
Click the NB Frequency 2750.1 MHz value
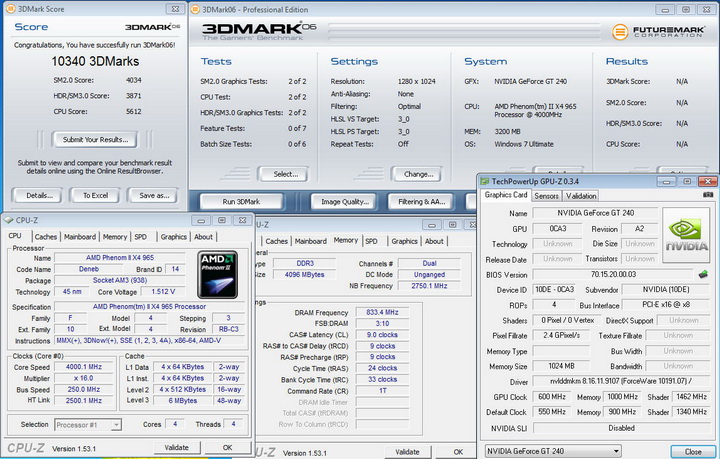coord(429,285)
